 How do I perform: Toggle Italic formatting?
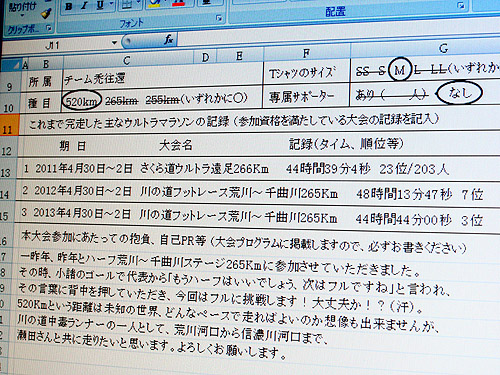point(84,6)
